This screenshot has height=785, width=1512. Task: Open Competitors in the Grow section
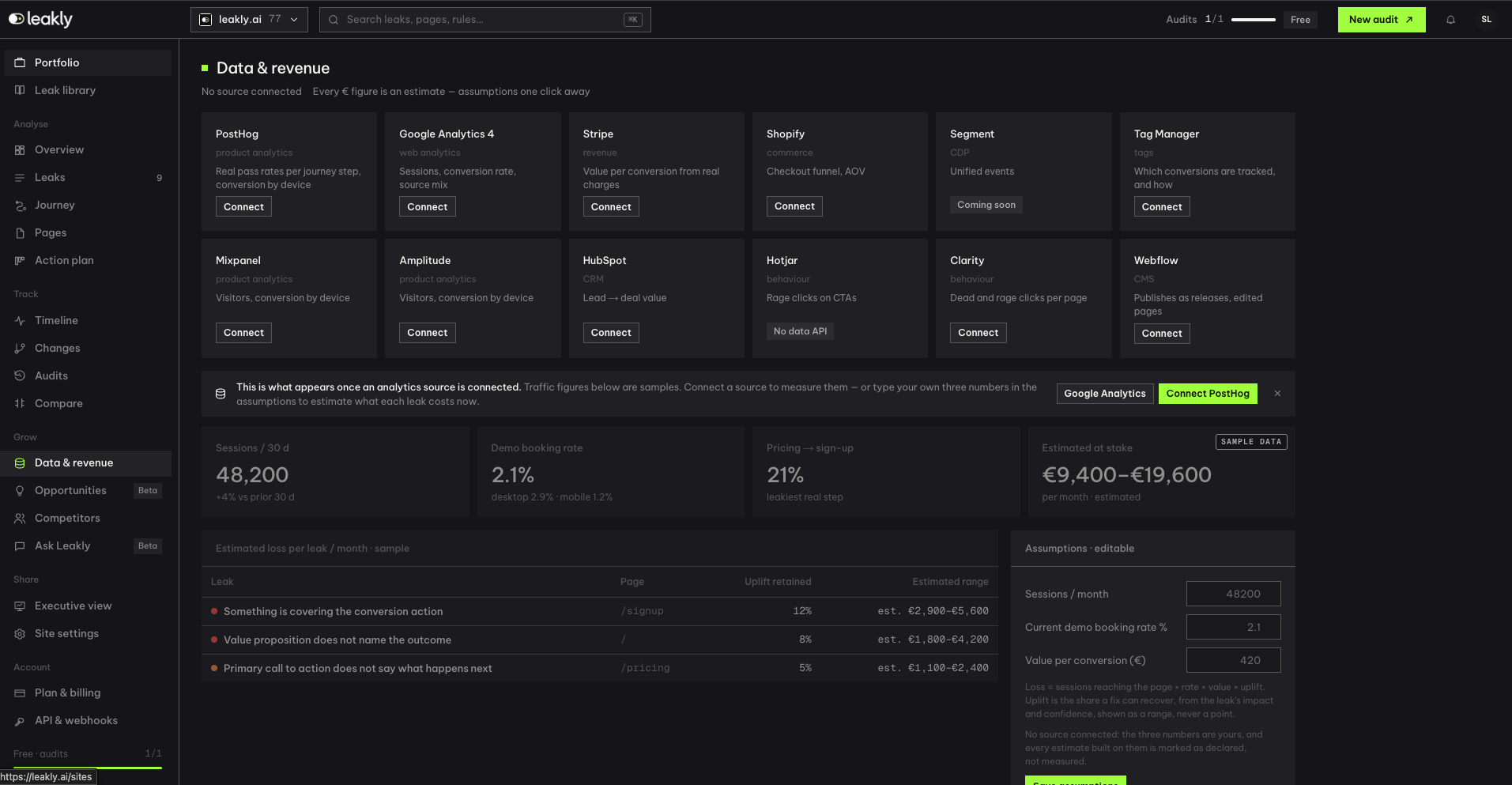(x=88, y=518)
